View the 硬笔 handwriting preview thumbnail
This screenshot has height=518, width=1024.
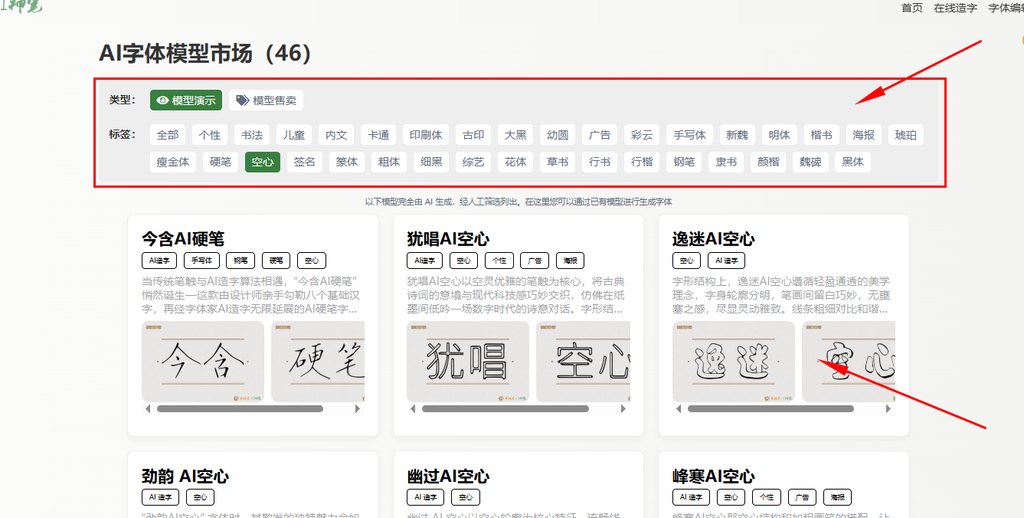(318, 361)
